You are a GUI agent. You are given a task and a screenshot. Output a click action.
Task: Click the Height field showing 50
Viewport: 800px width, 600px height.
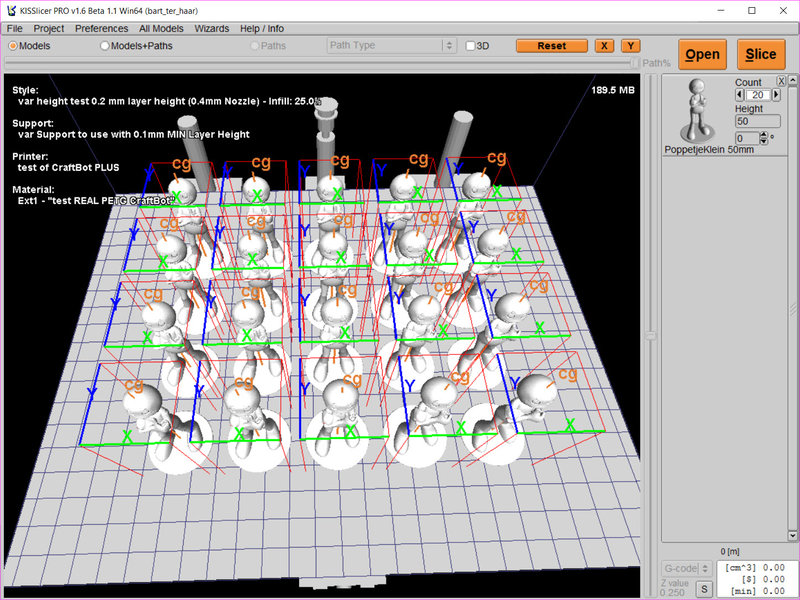[x=758, y=121]
